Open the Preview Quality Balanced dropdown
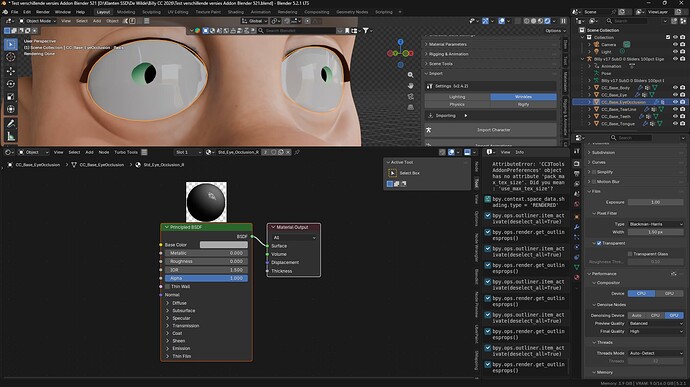Screen dimensions: 690x387 click(x=656, y=323)
